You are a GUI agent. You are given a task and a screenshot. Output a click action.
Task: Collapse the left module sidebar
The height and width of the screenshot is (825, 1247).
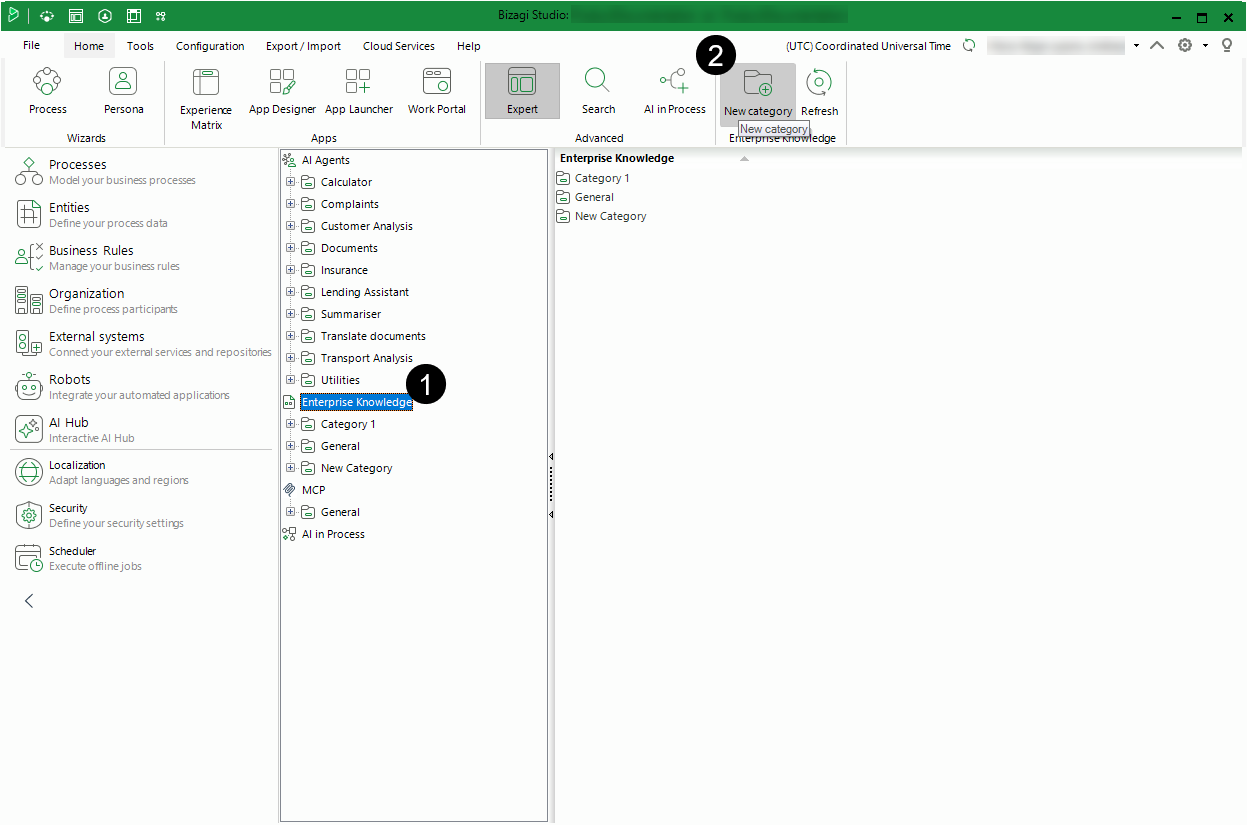coord(29,601)
